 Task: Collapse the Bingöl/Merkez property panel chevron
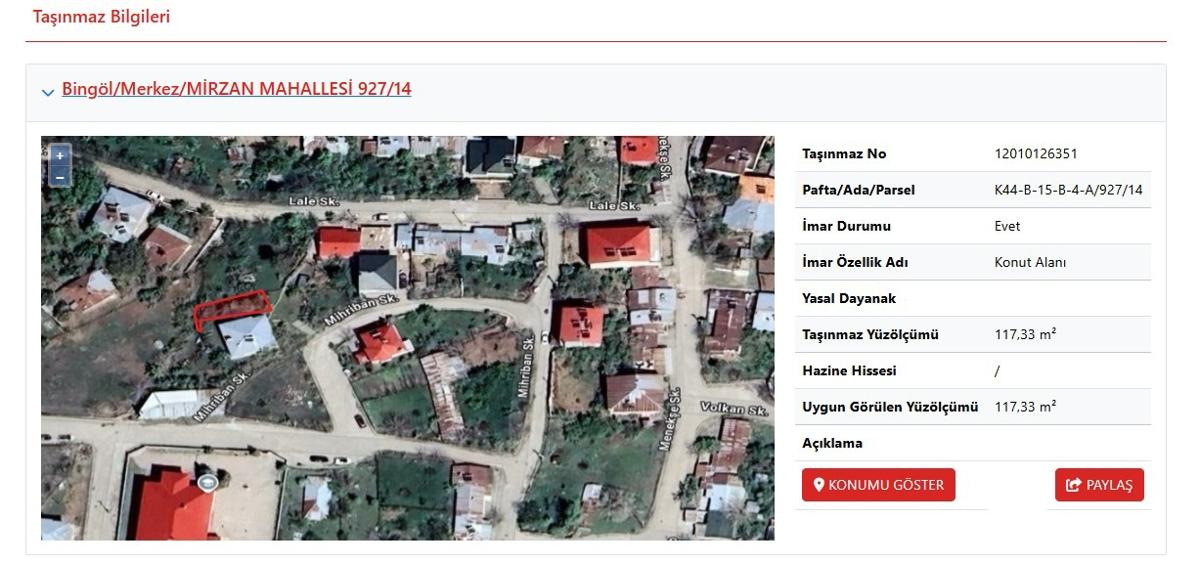[48, 92]
